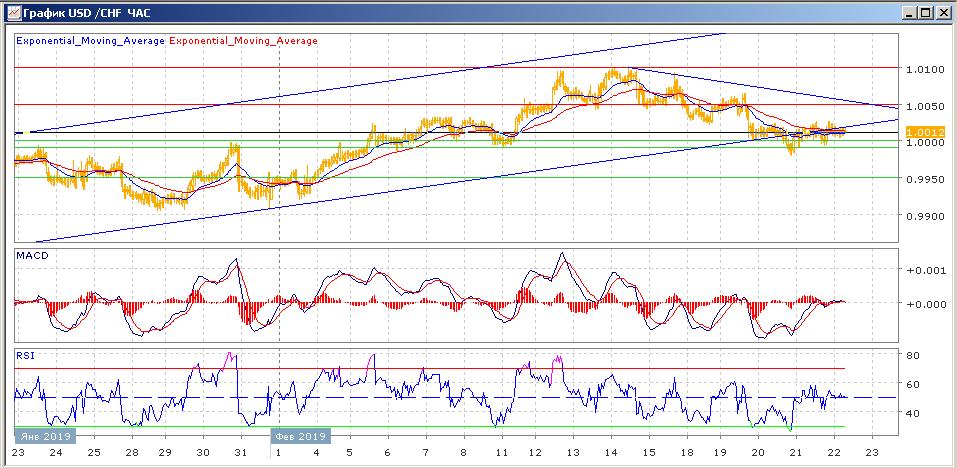Click the 1.0100 price axis label

click(x=924, y=69)
